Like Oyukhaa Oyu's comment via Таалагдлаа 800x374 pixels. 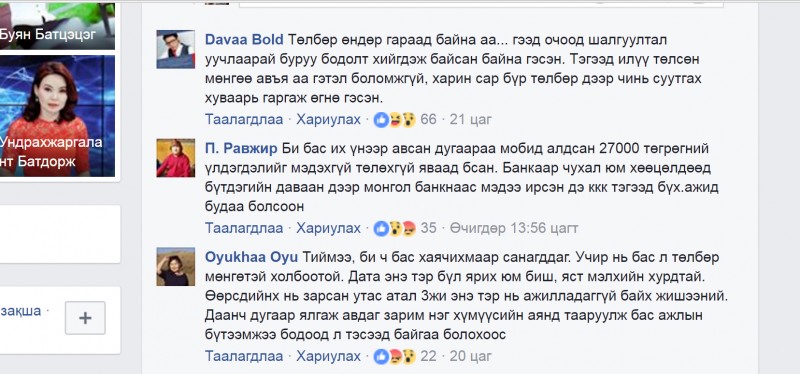click(244, 356)
